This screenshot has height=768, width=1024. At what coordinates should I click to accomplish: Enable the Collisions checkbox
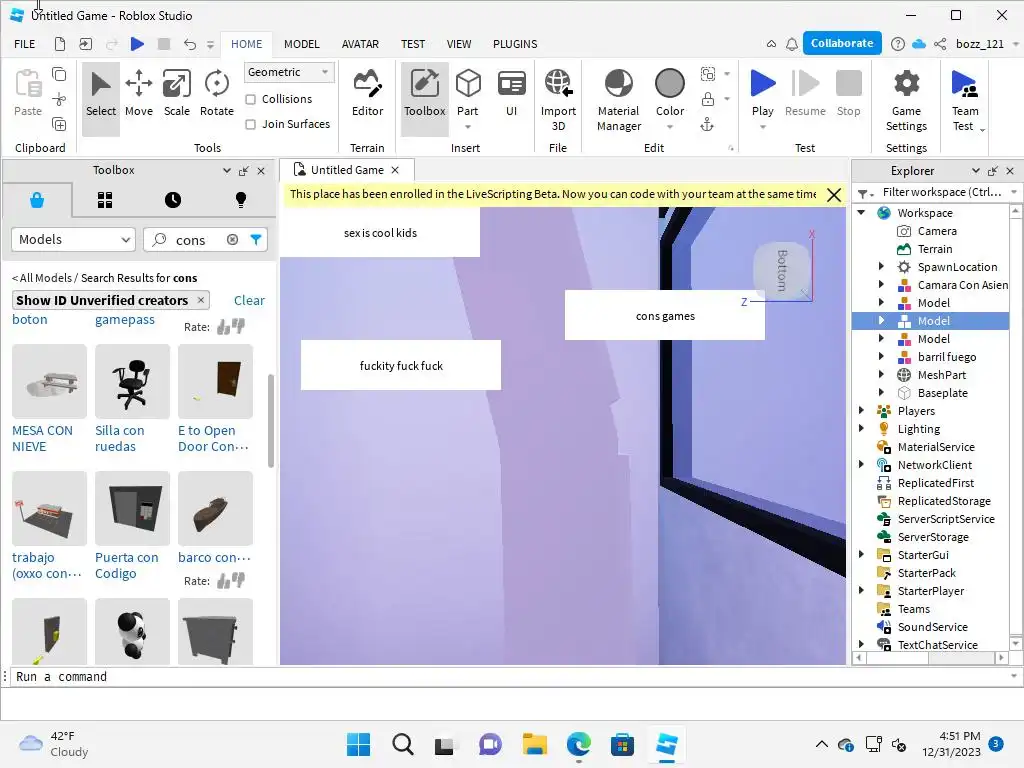pos(250,99)
